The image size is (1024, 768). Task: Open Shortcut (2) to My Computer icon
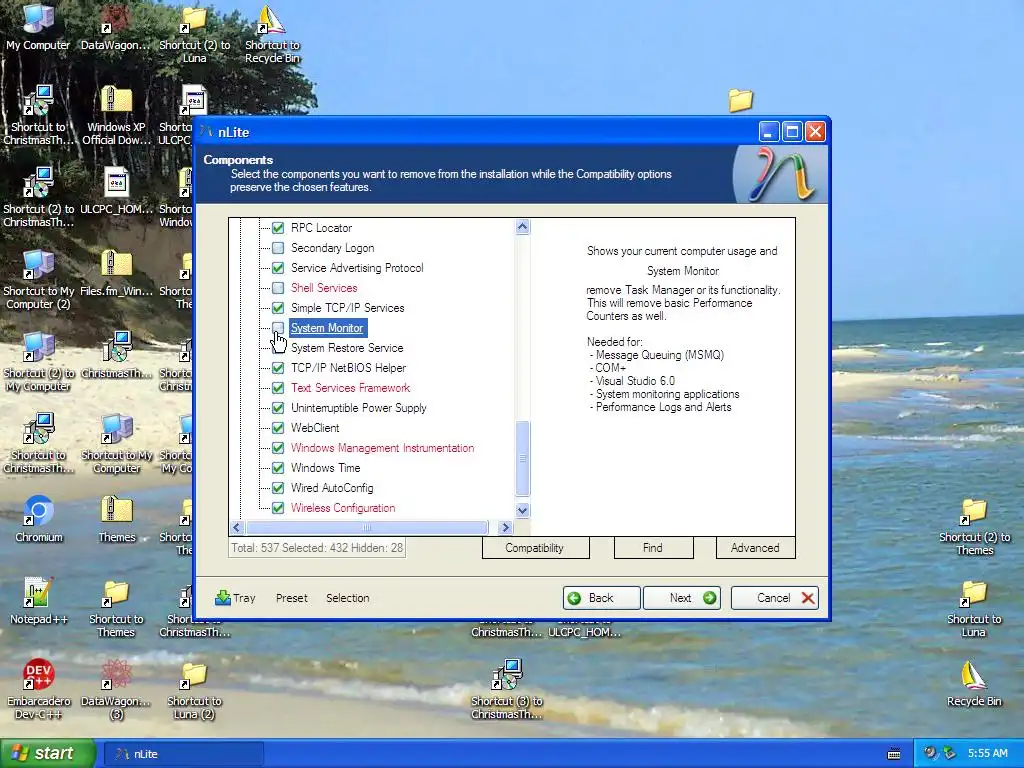[39, 362]
